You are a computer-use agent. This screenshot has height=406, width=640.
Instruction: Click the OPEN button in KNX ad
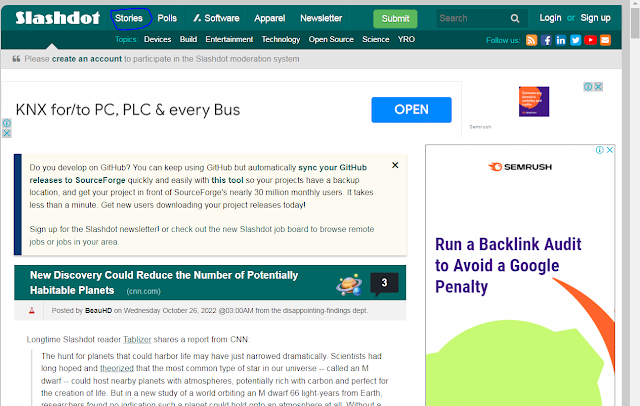pyautogui.click(x=411, y=110)
